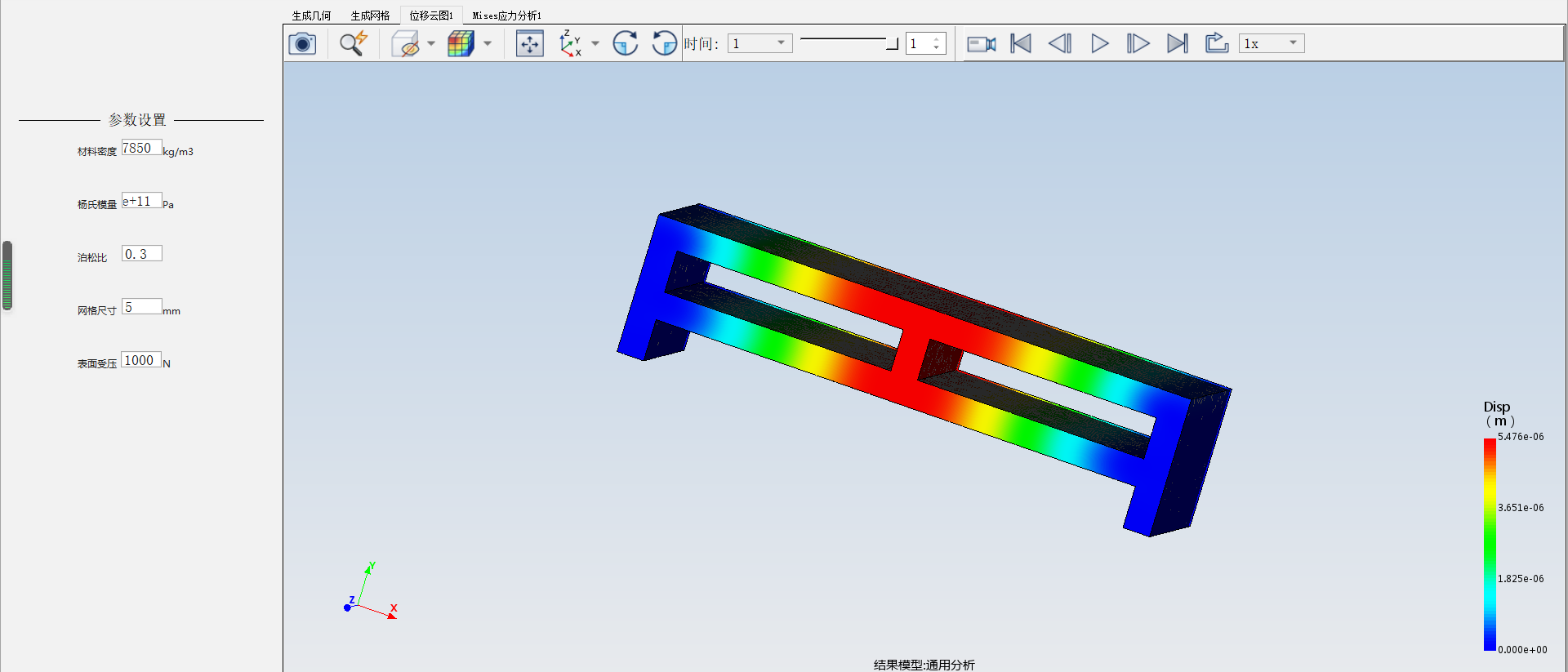
Task: Click the 泊松比 input field
Action: point(142,254)
